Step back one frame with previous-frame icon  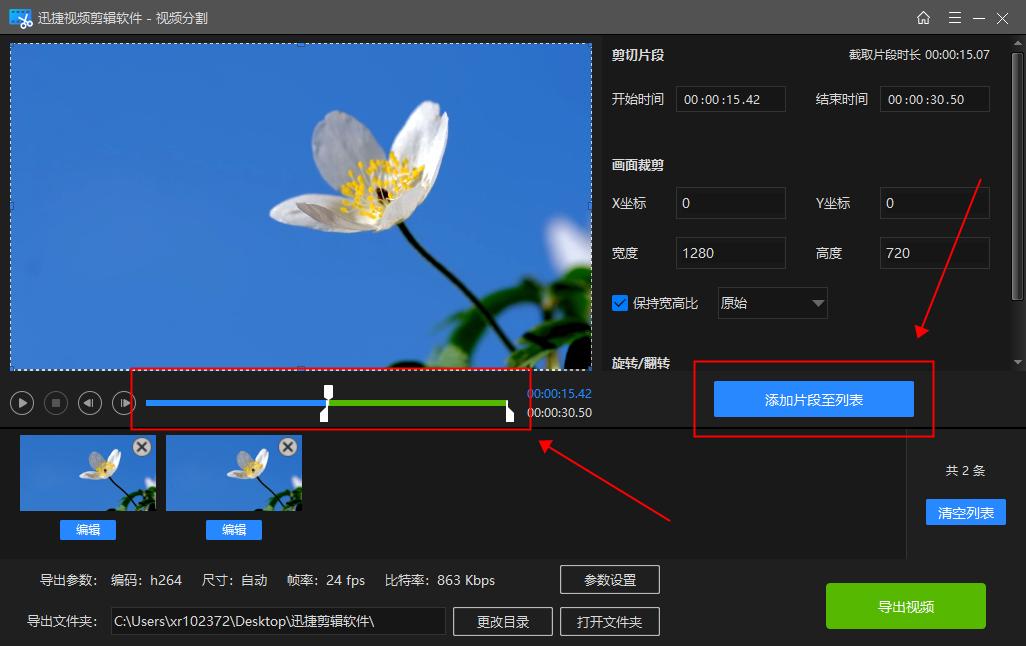coord(89,402)
